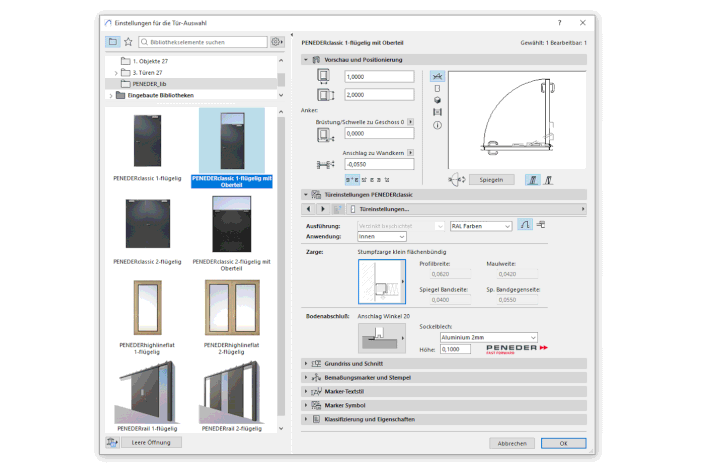Collapse Türeinstellungen PENEDERclassic panel
The height and width of the screenshot is (470, 705).
pyautogui.click(x=306, y=194)
